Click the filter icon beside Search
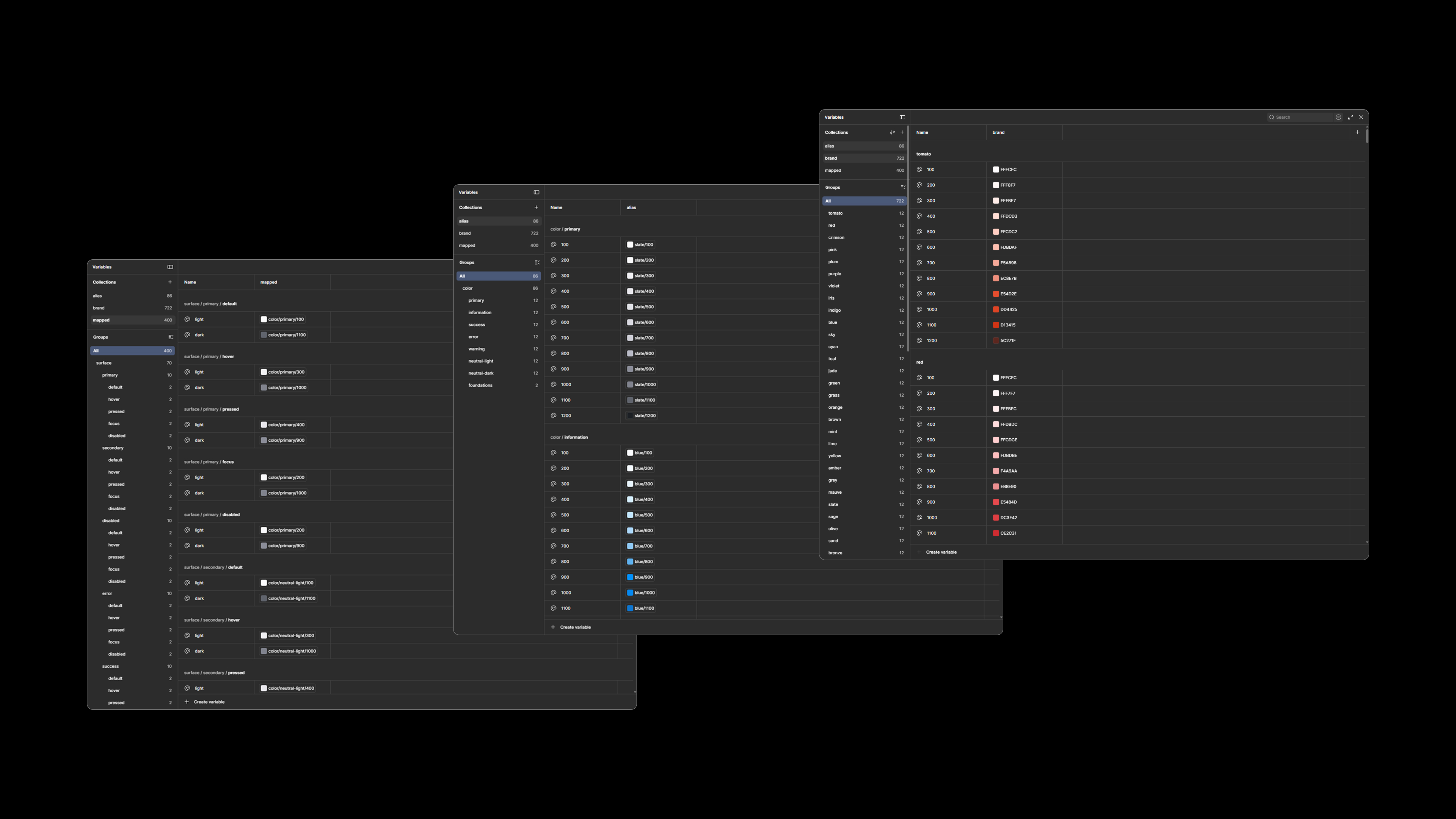The height and width of the screenshot is (819, 1456). click(1338, 117)
